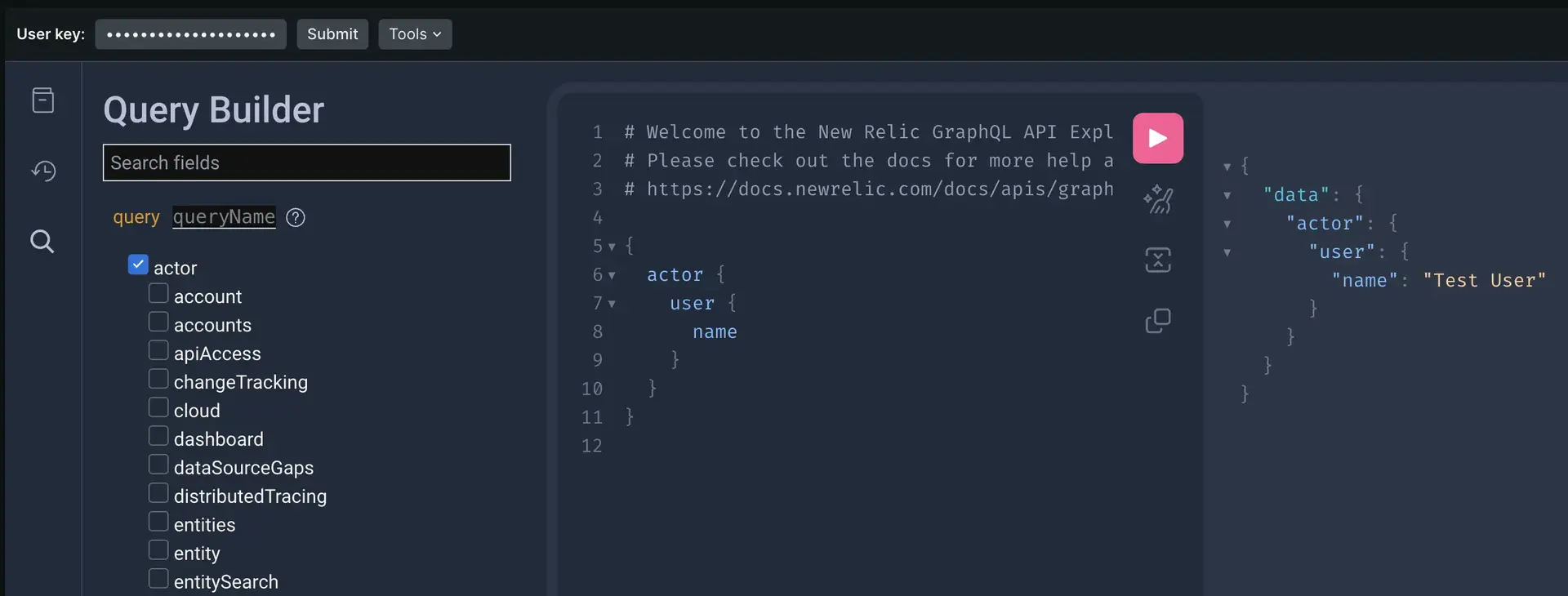Click the Prettify query magic wand icon

coord(1157,199)
